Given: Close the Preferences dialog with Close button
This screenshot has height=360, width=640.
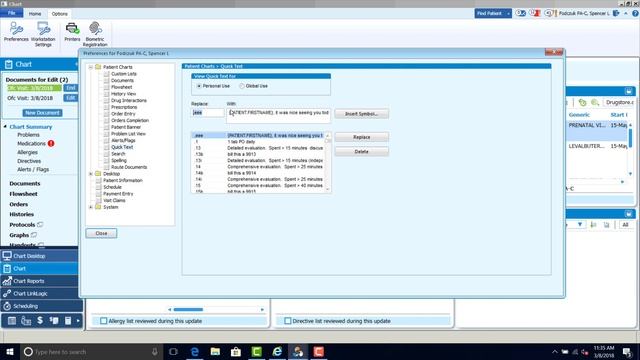Looking at the screenshot, I should (x=101, y=233).
